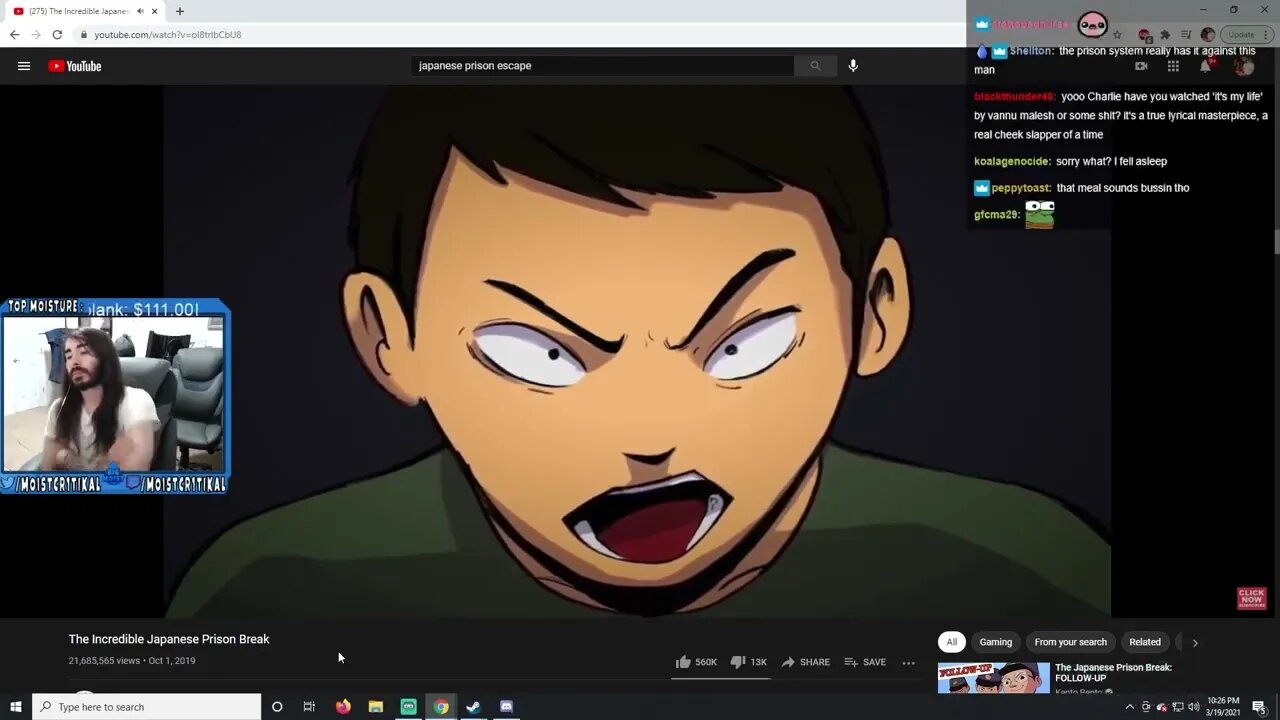Close the YouTube browser tab
Image resolution: width=1280 pixels, height=720 pixels.
click(155, 11)
